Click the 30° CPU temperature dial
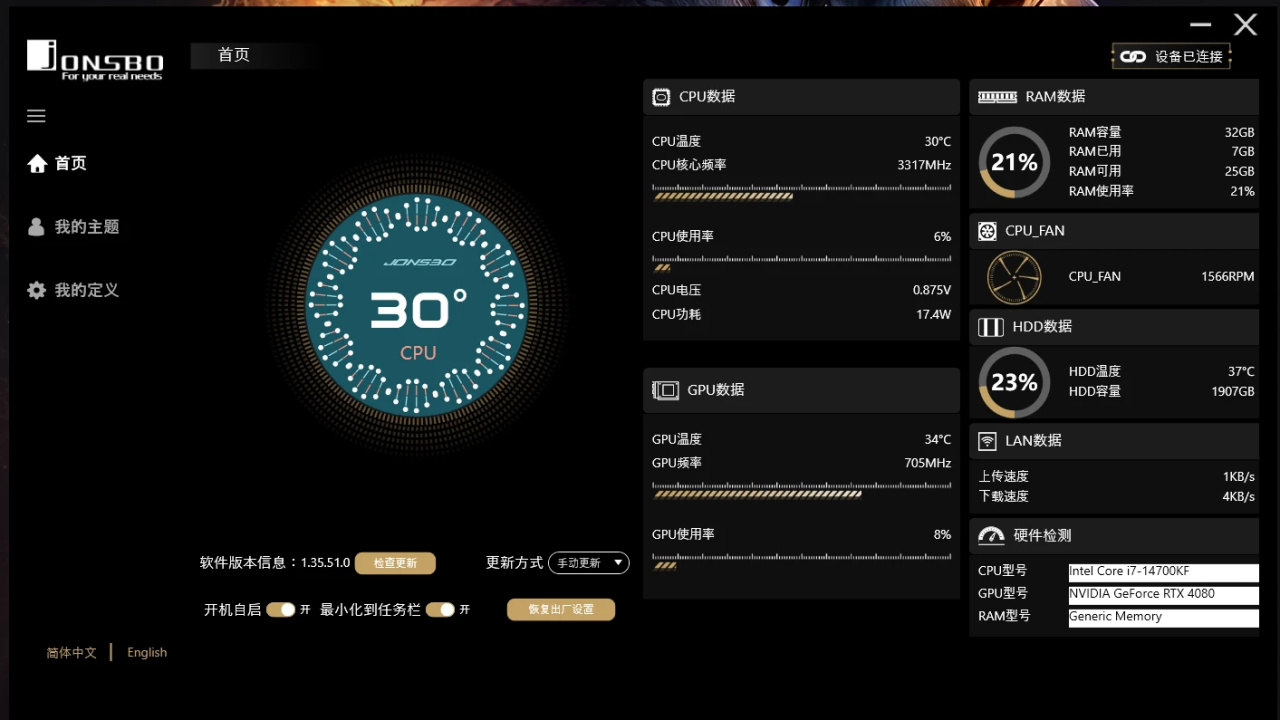Image resolution: width=1280 pixels, height=720 pixels. tap(417, 304)
